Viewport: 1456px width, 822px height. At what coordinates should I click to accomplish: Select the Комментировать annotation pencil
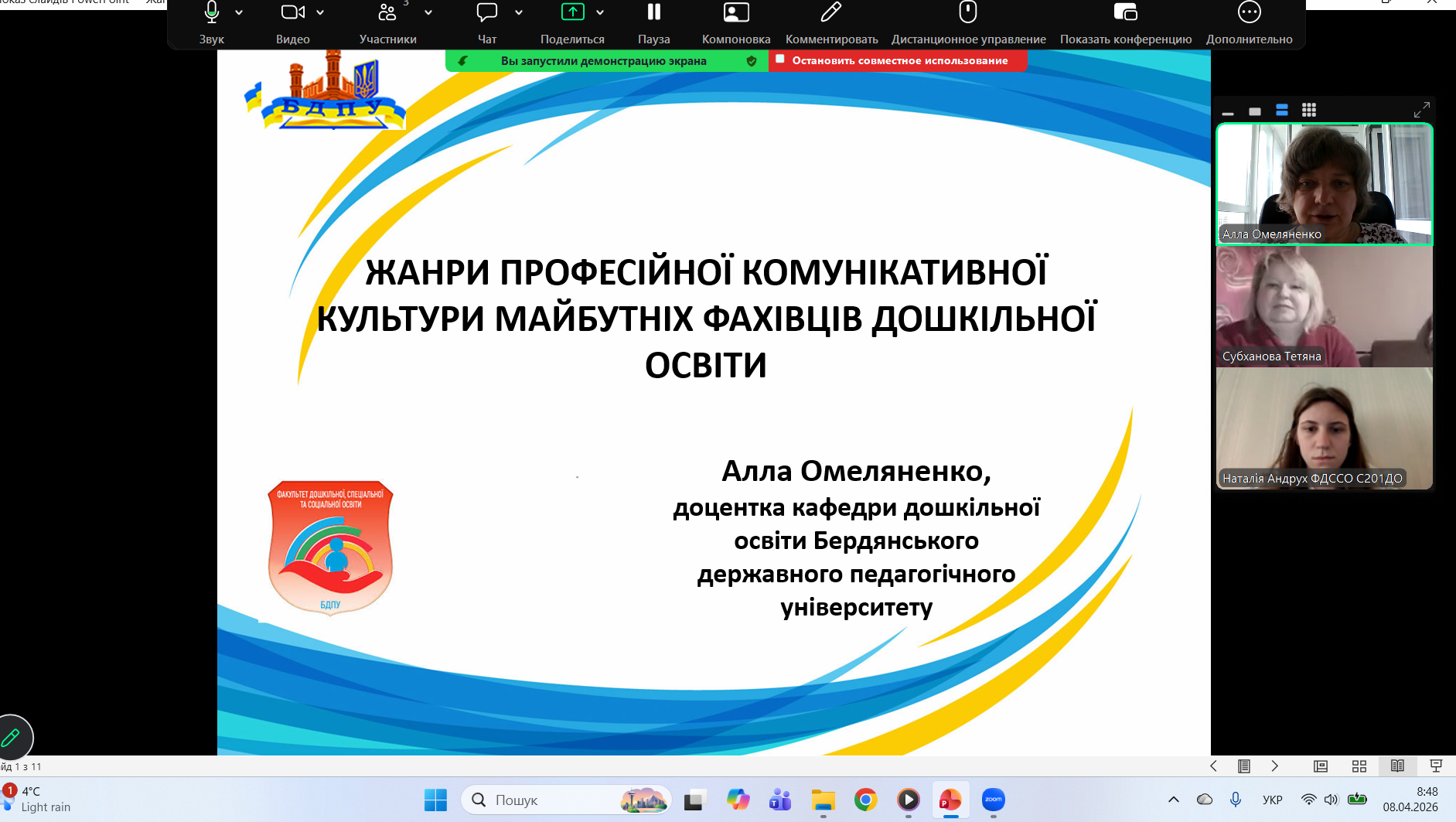click(831, 13)
